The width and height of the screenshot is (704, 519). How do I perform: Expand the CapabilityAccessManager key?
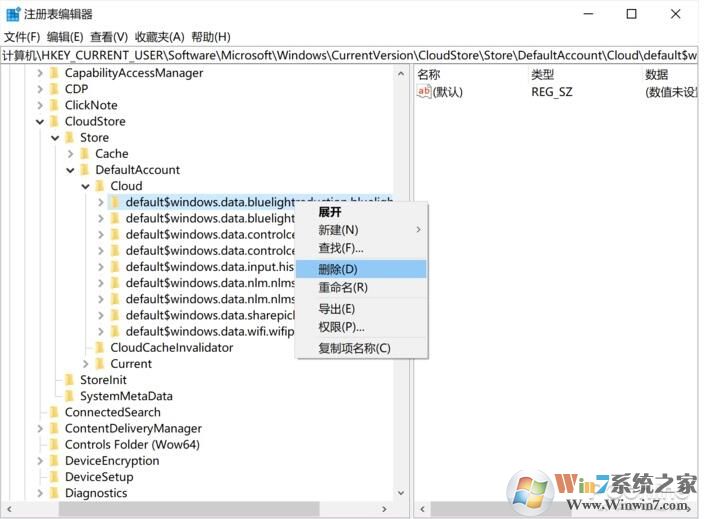click(x=40, y=73)
